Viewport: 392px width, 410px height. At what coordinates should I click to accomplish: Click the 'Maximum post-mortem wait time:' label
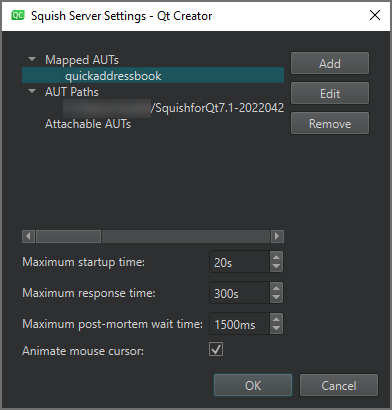[x=112, y=324]
